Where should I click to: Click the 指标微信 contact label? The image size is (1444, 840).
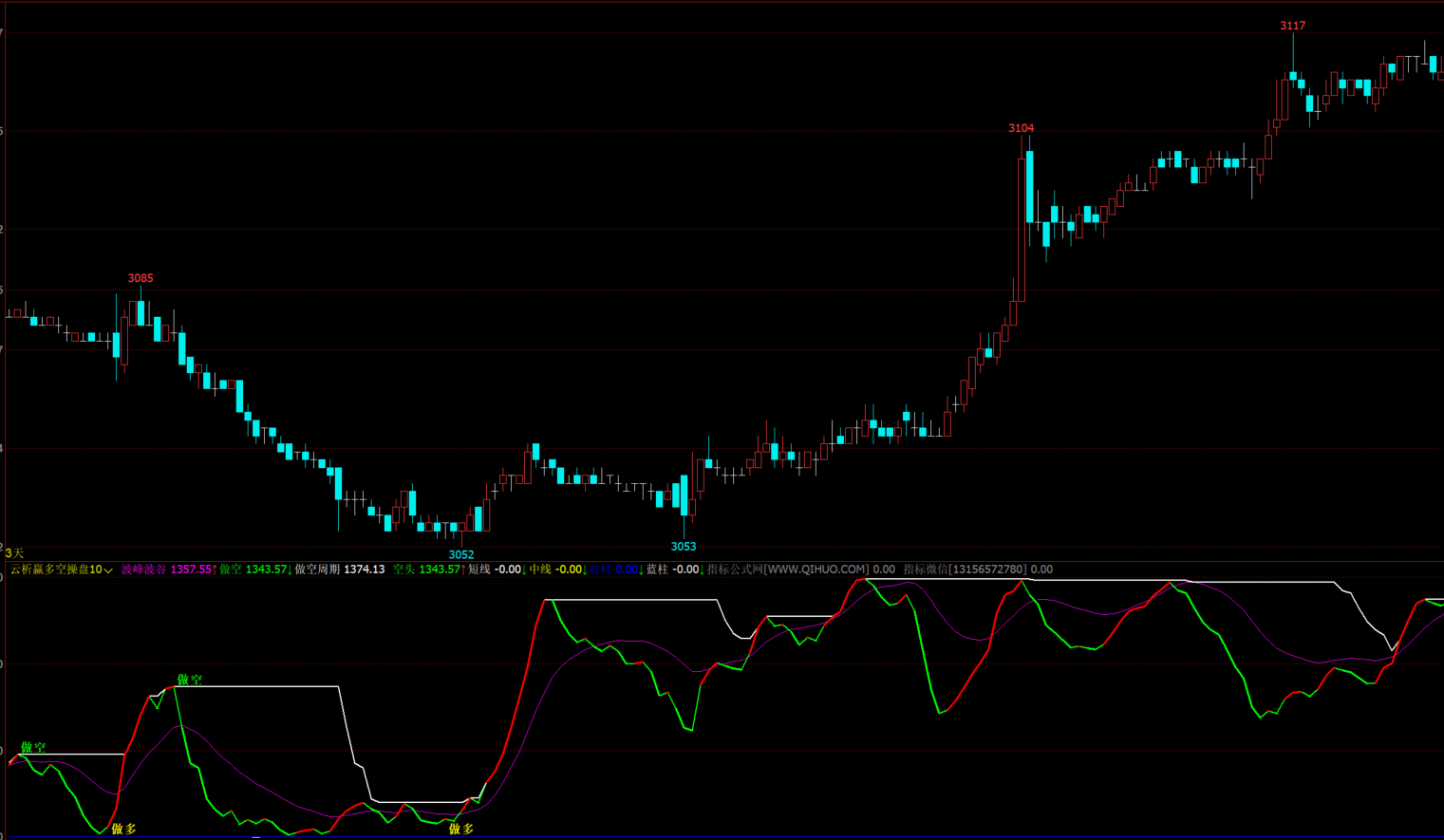(926, 569)
